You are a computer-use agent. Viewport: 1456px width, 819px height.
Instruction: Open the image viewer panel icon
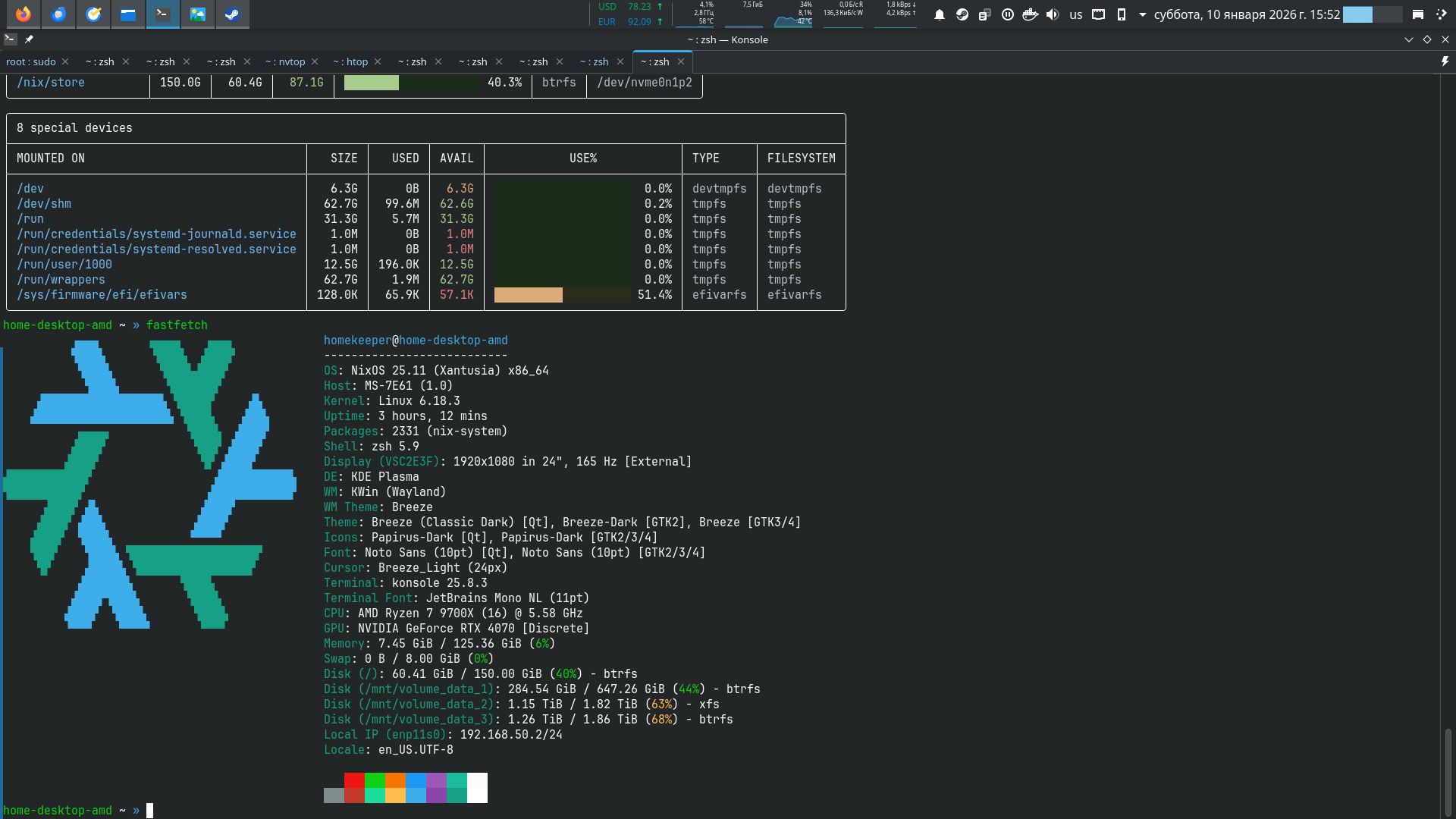pyautogui.click(x=198, y=14)
